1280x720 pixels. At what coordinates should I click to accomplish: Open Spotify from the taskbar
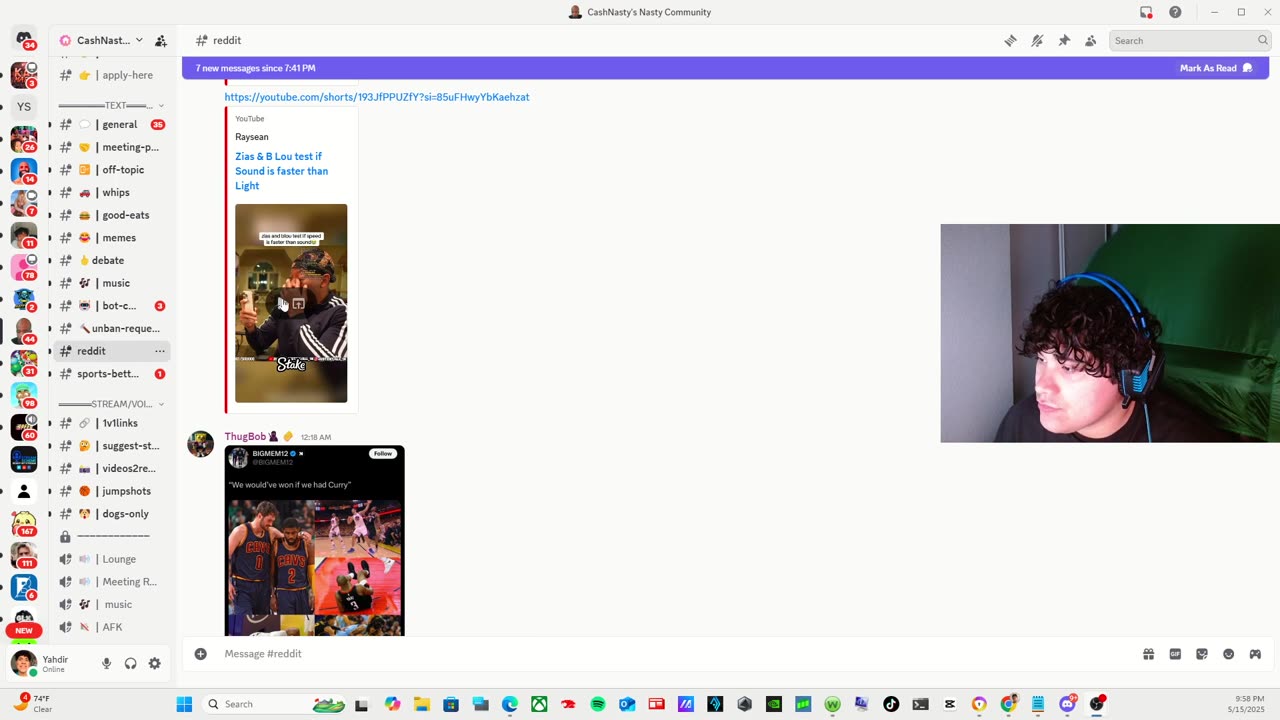coord(598,704)
